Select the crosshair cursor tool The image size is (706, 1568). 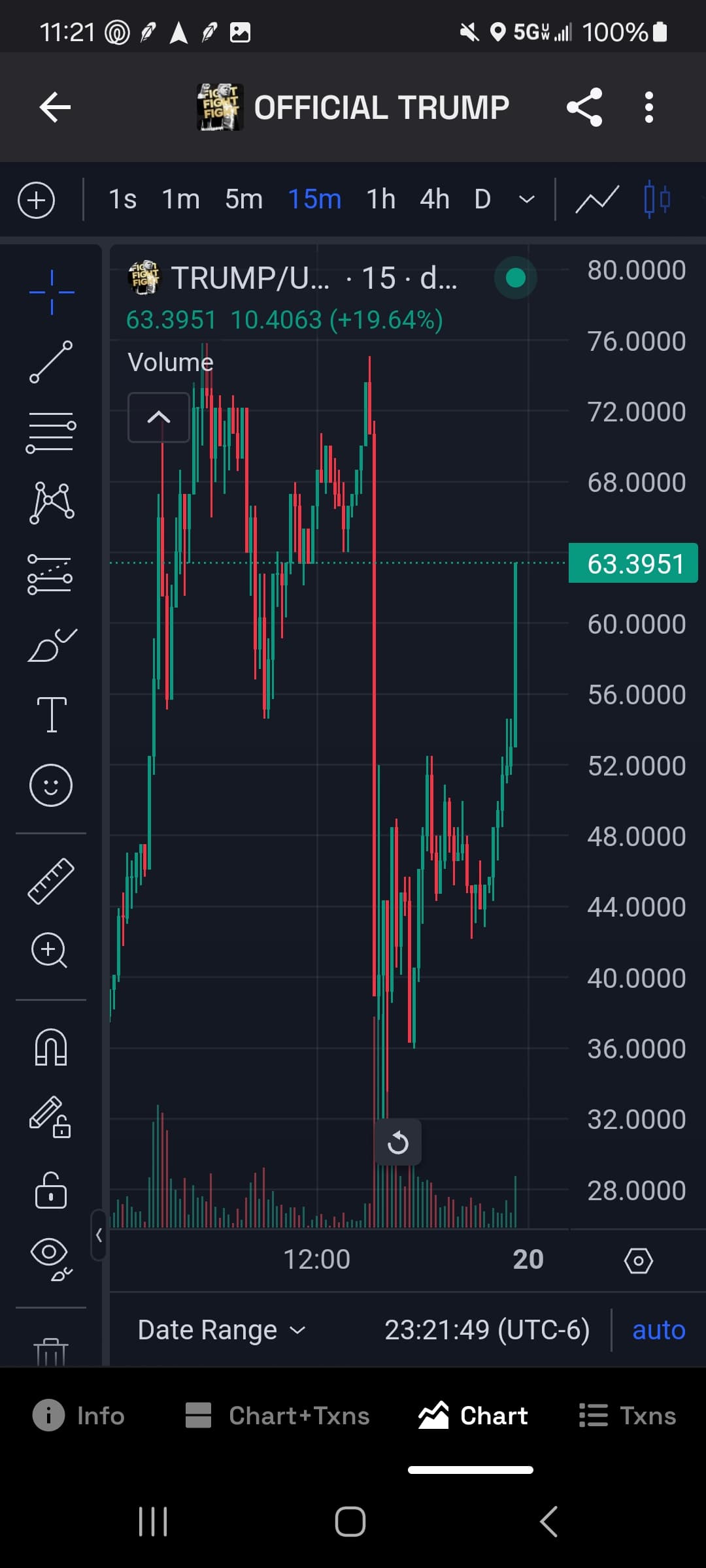52,292
